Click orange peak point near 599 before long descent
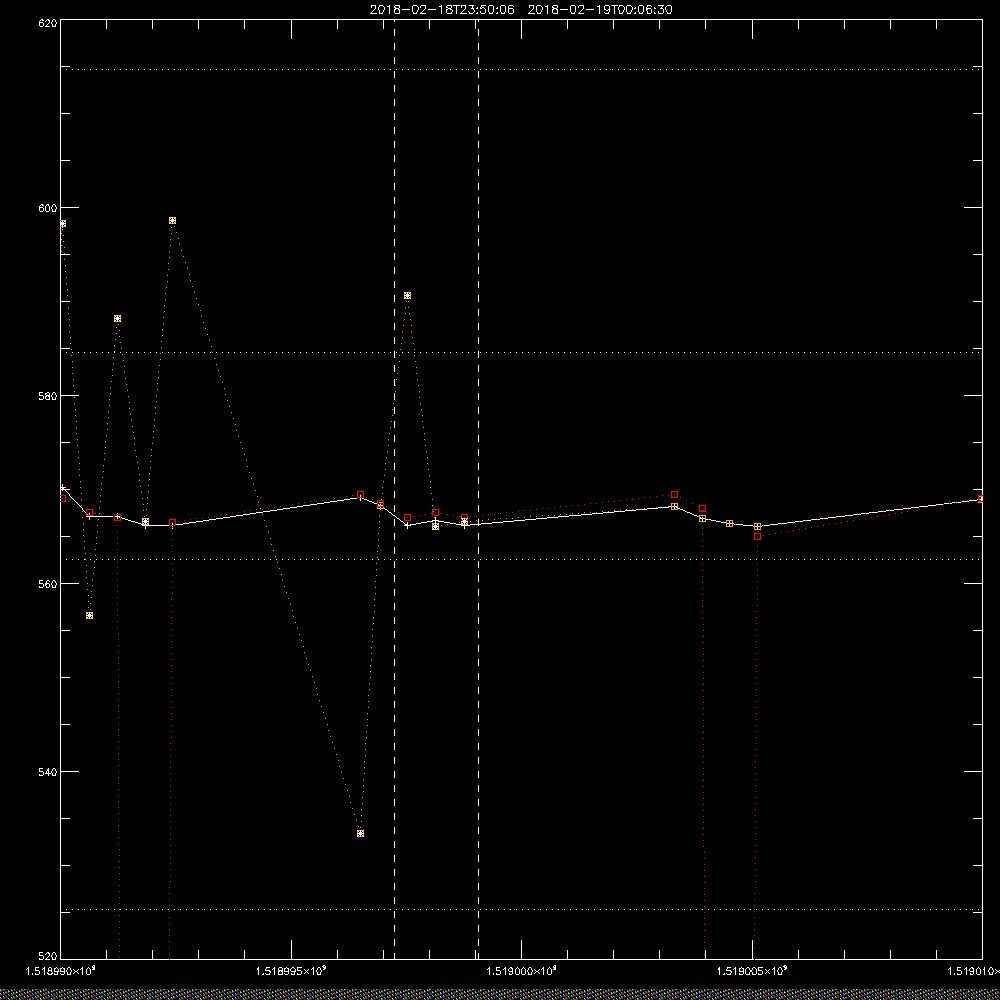The image size is (1000, 1000). (x=172, y=221)
